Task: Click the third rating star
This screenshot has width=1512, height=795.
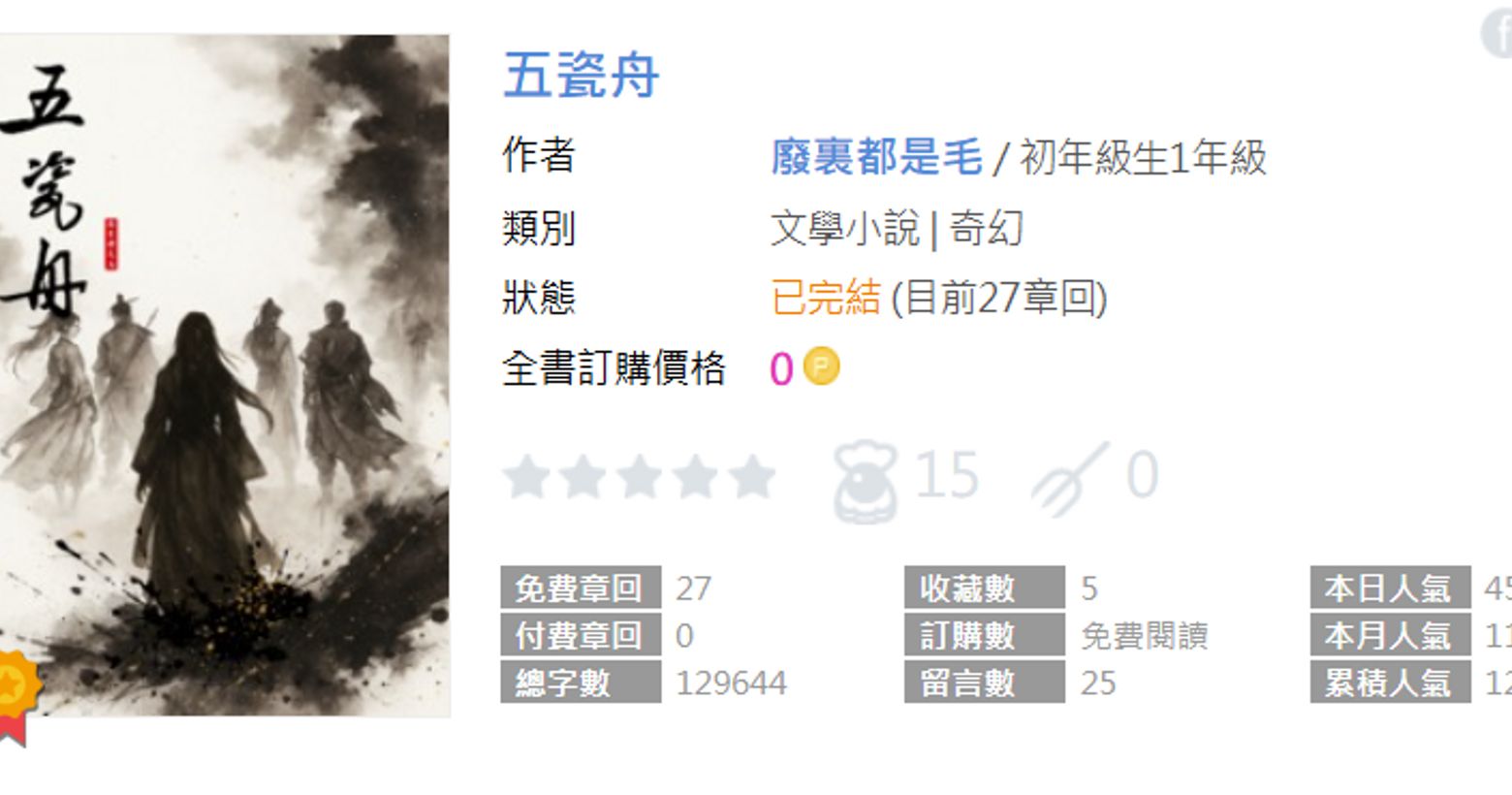Action: 640,476
